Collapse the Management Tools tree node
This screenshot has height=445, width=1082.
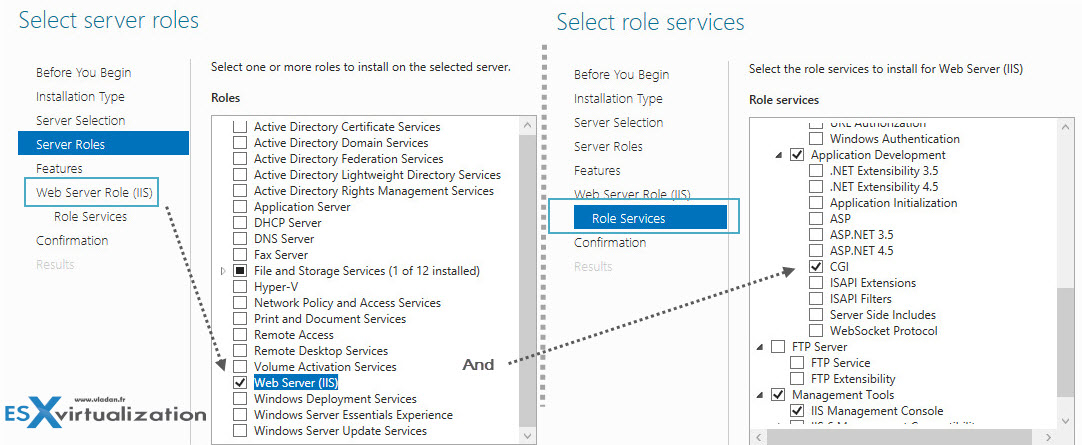(x=760, y=395)
